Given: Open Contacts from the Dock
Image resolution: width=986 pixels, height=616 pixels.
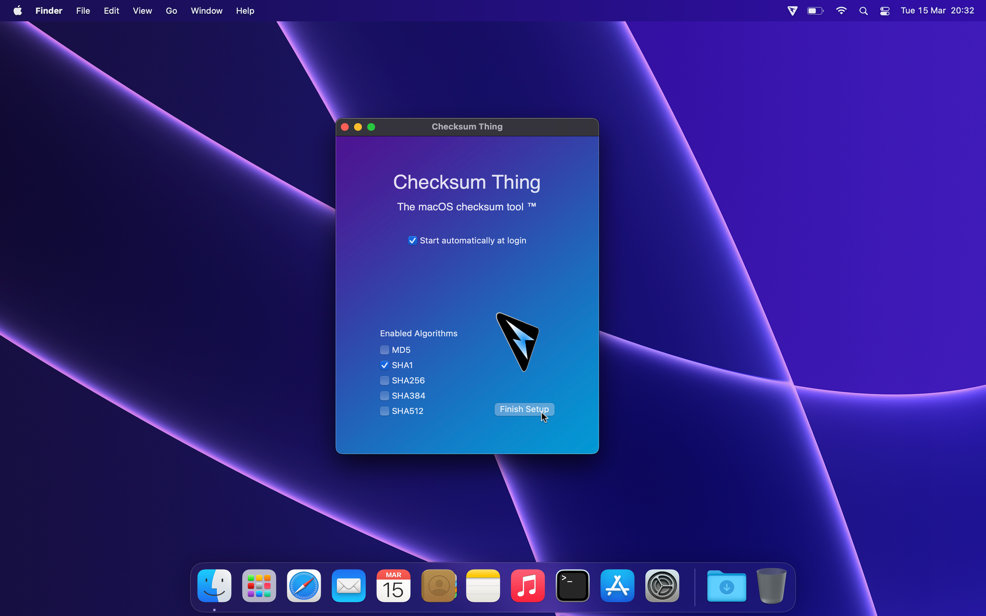Looking at the screenshot, I should pos(438,586).
